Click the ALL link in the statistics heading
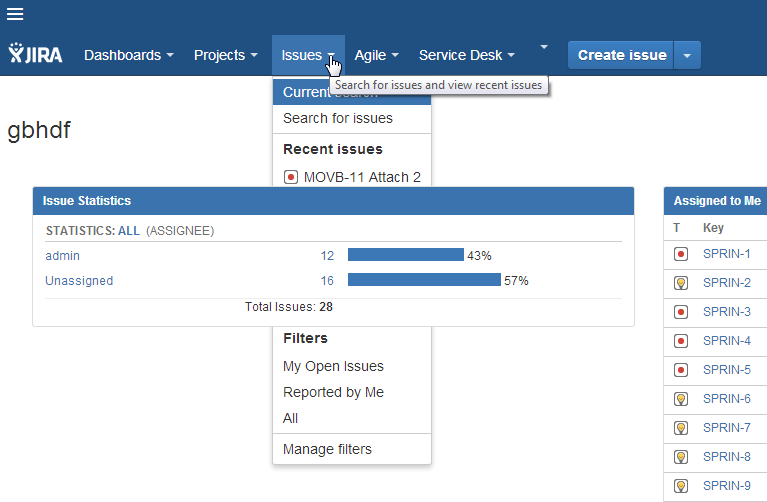Image resolution: width=767 pixels, height=502 pixels. click(129, 231)
